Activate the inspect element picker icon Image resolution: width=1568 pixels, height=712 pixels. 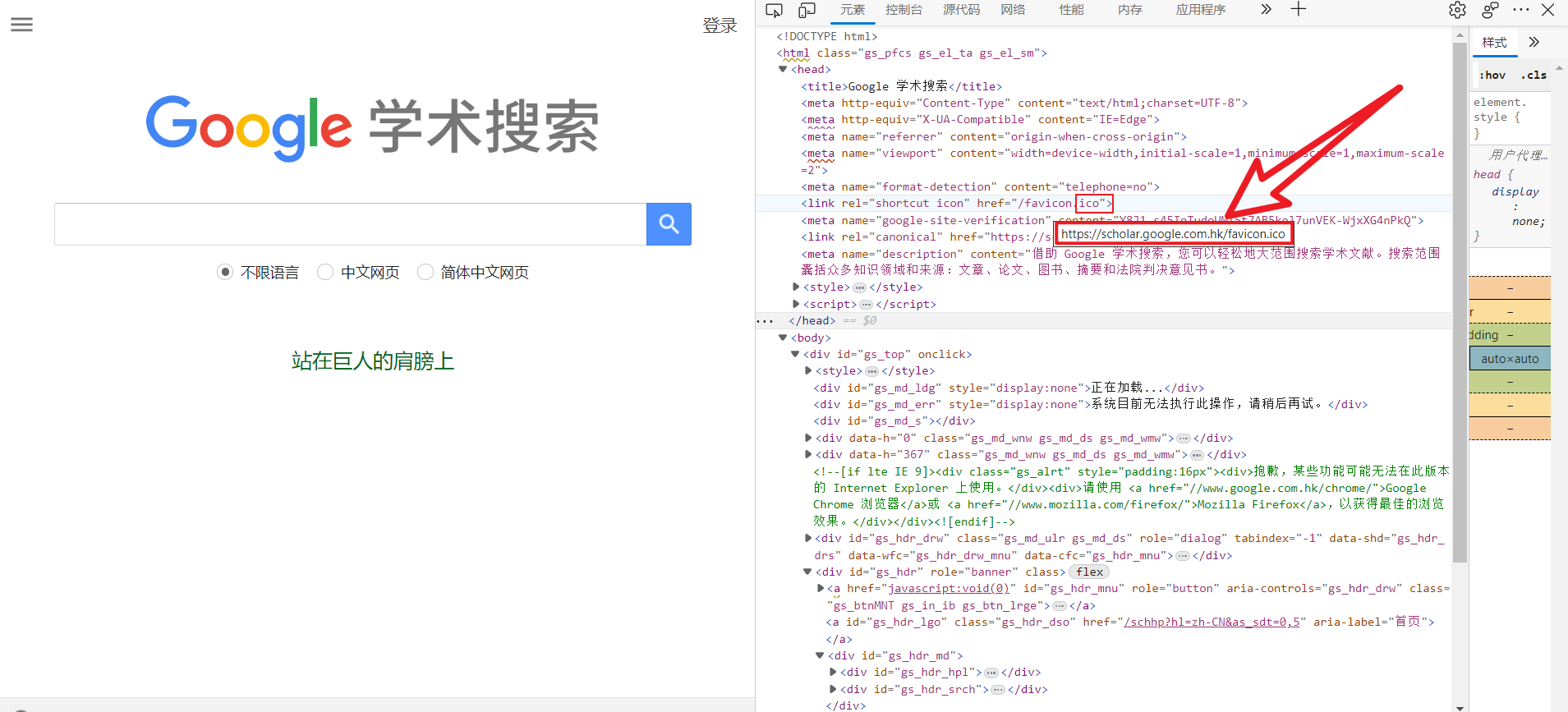(774, 10)
